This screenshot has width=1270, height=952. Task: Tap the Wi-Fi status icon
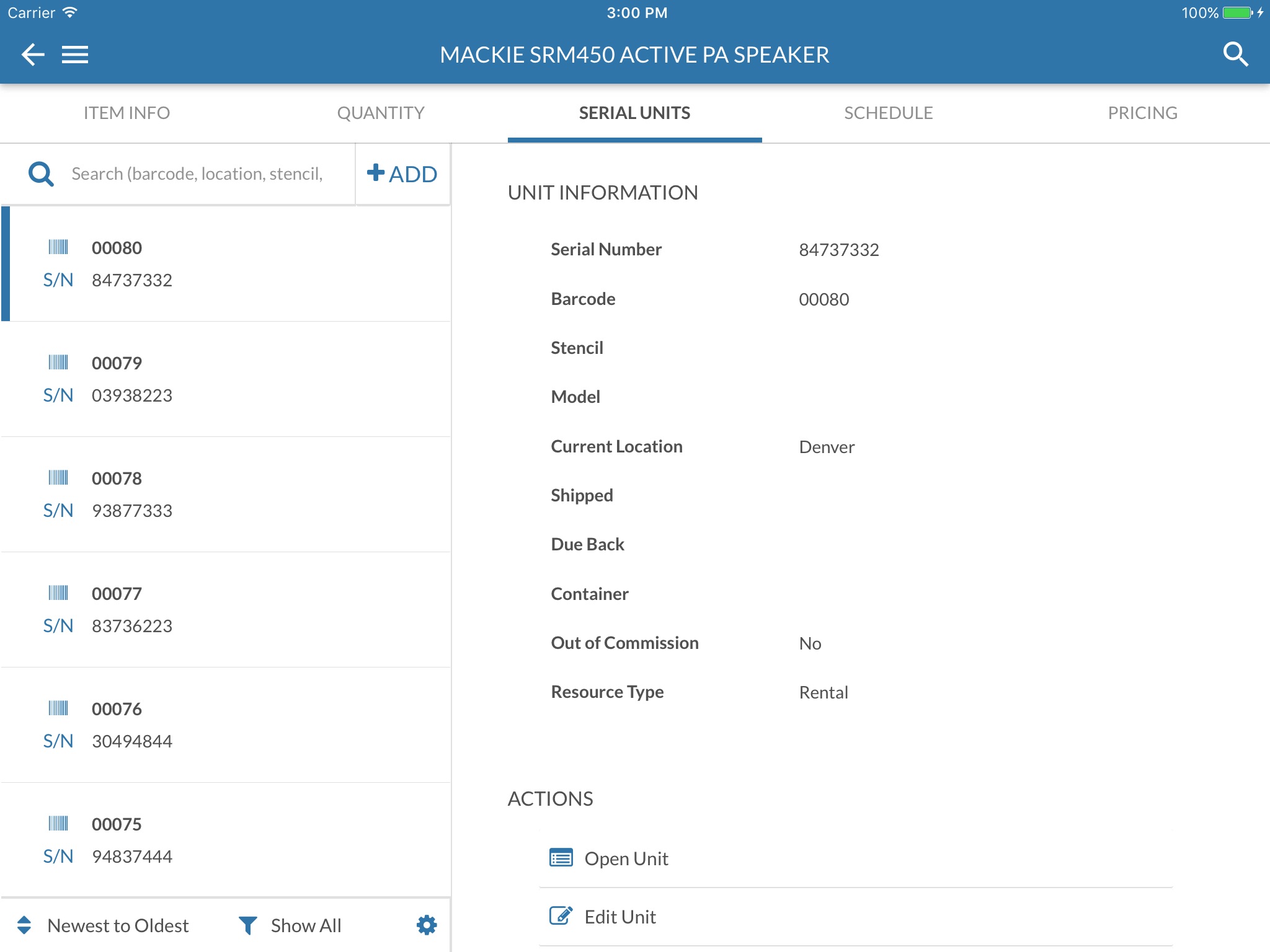point(69,12)
